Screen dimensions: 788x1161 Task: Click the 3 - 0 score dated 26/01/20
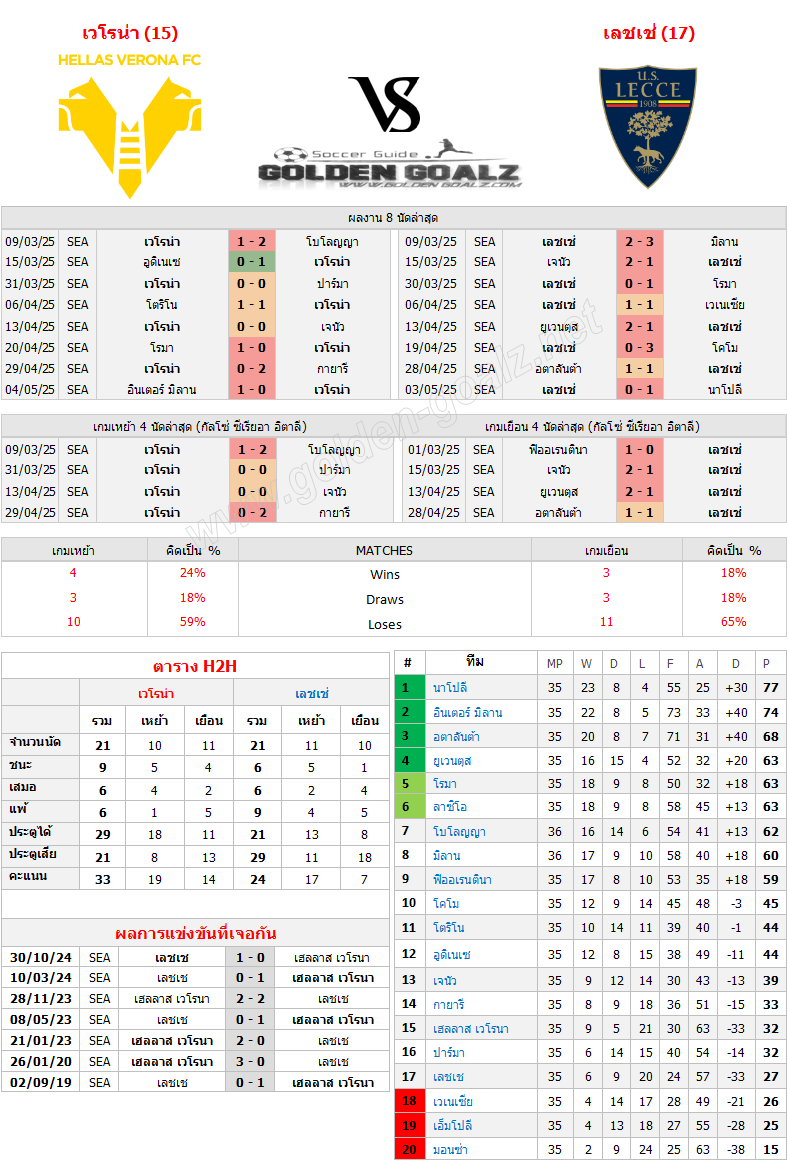pos(250,1061)
